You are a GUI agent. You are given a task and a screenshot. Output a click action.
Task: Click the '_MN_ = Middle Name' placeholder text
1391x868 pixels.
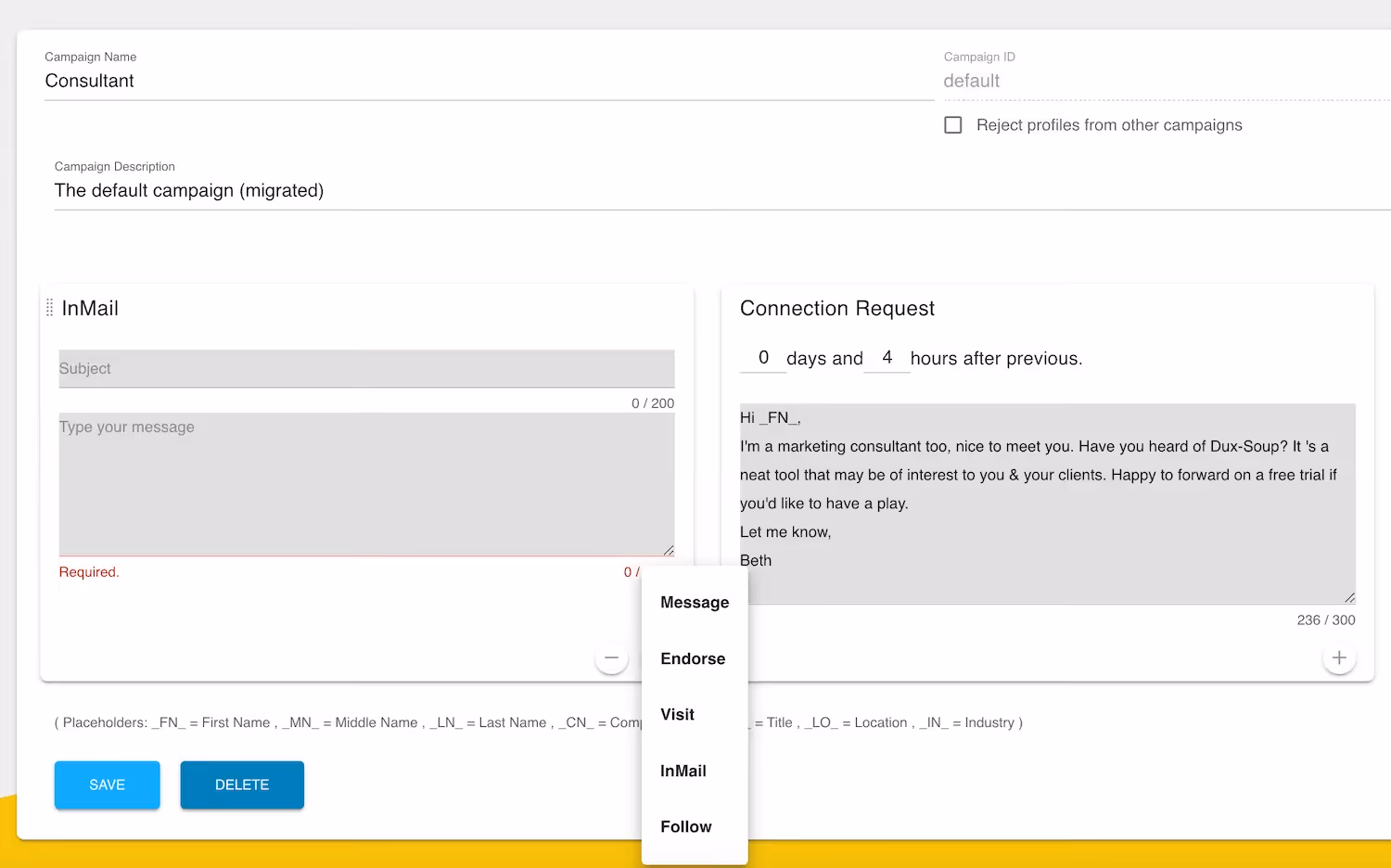351,722
